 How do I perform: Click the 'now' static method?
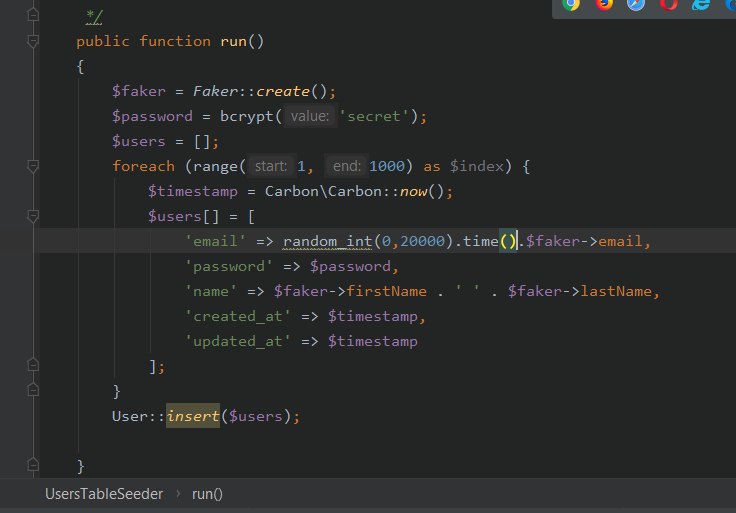(x=413, y=191)
